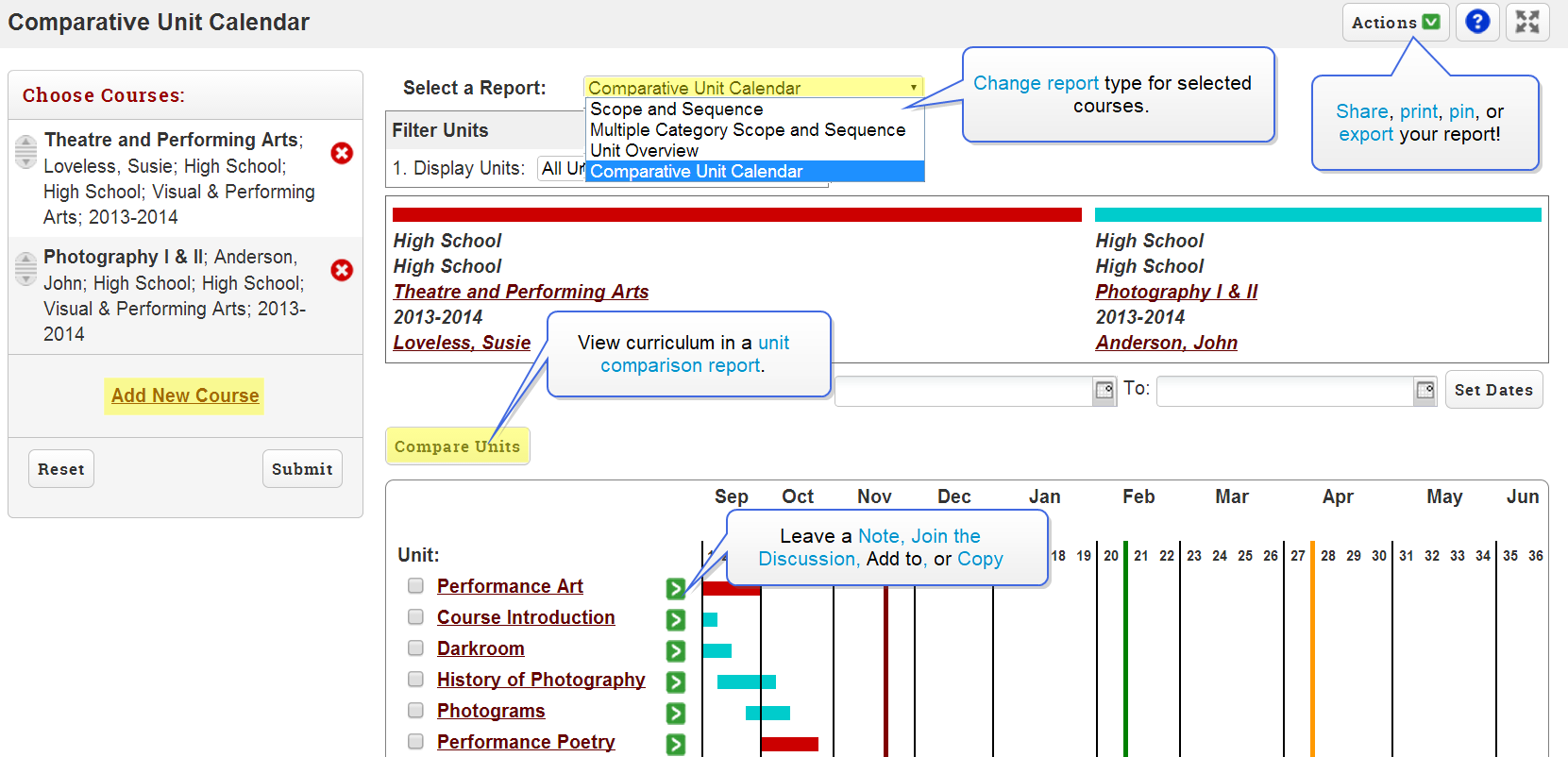Remove the Theatre and Performing Arts course

342,153
